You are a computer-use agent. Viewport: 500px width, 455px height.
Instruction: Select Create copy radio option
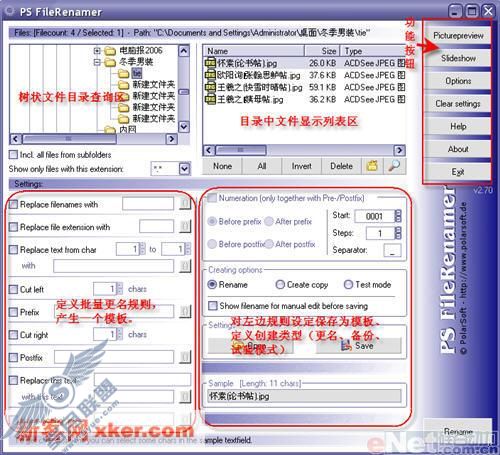click(280, 285)
